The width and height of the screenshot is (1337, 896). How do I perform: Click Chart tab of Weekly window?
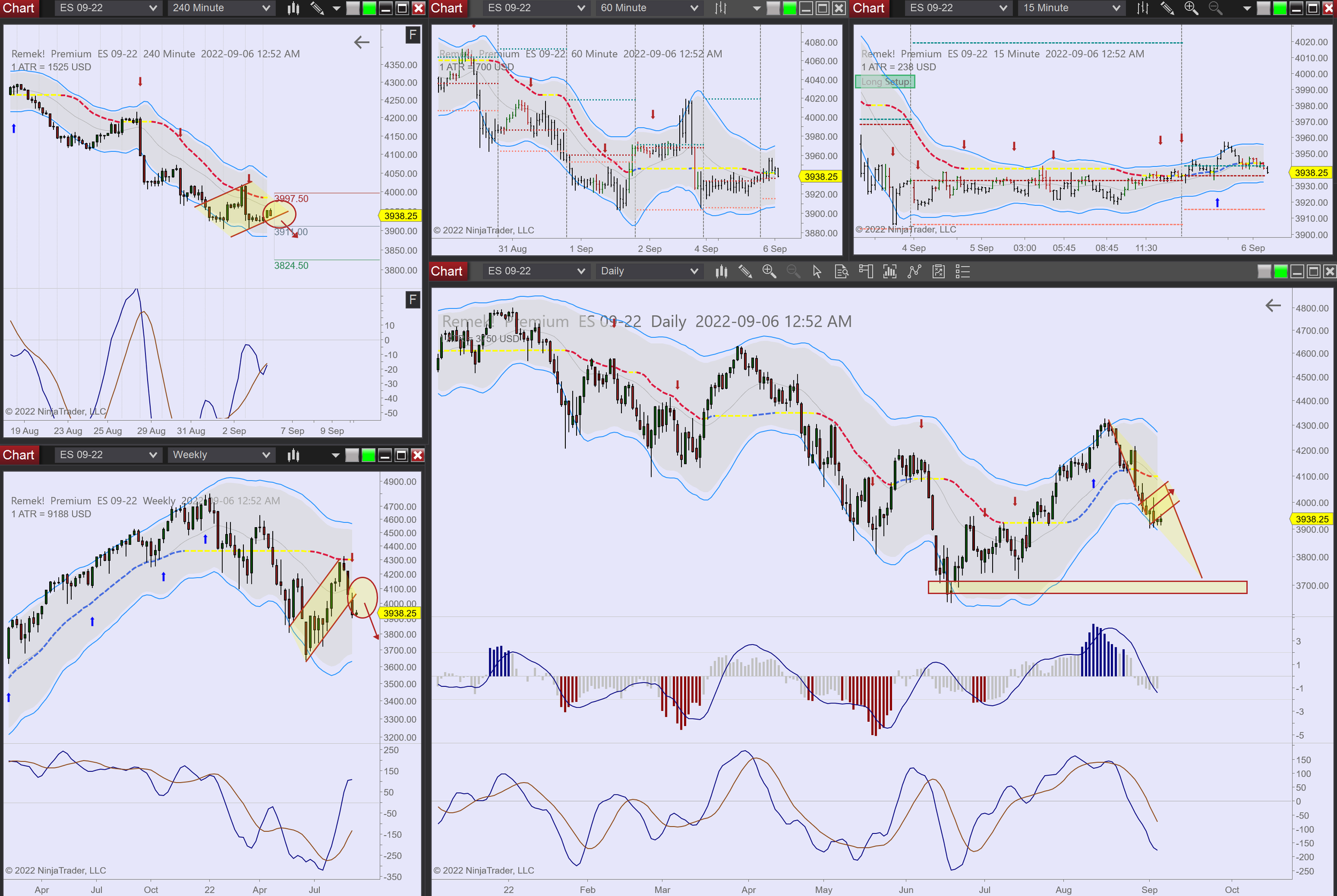19,455
